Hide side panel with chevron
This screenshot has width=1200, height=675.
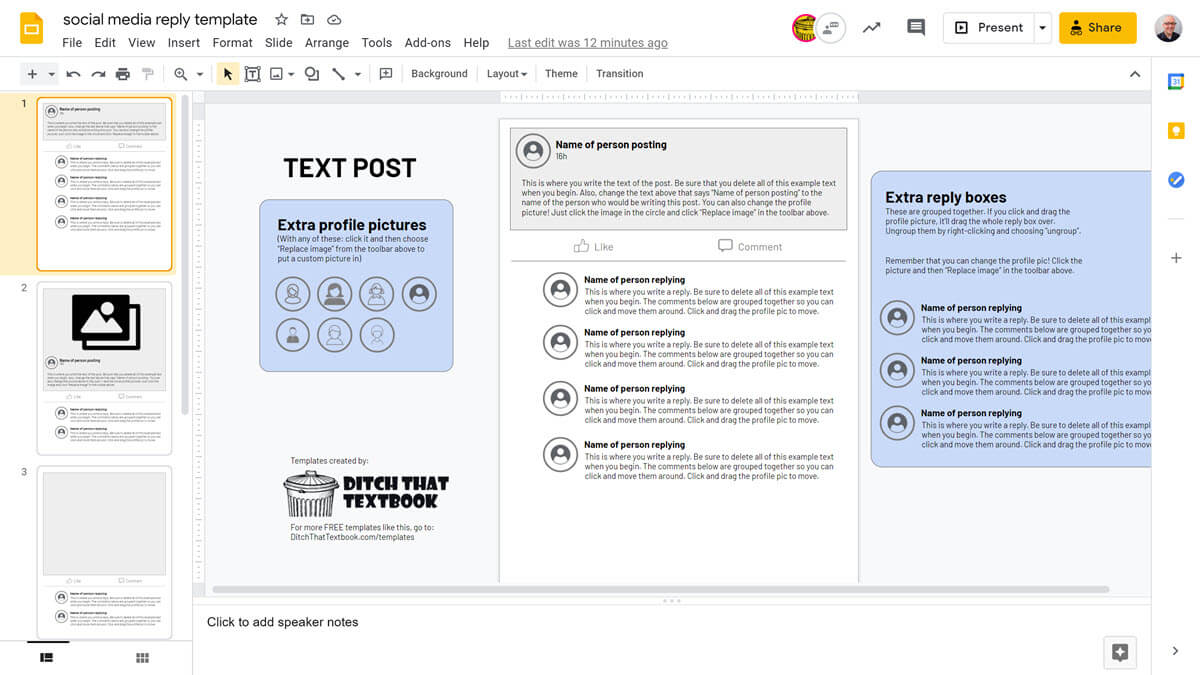pos(1175,651)
